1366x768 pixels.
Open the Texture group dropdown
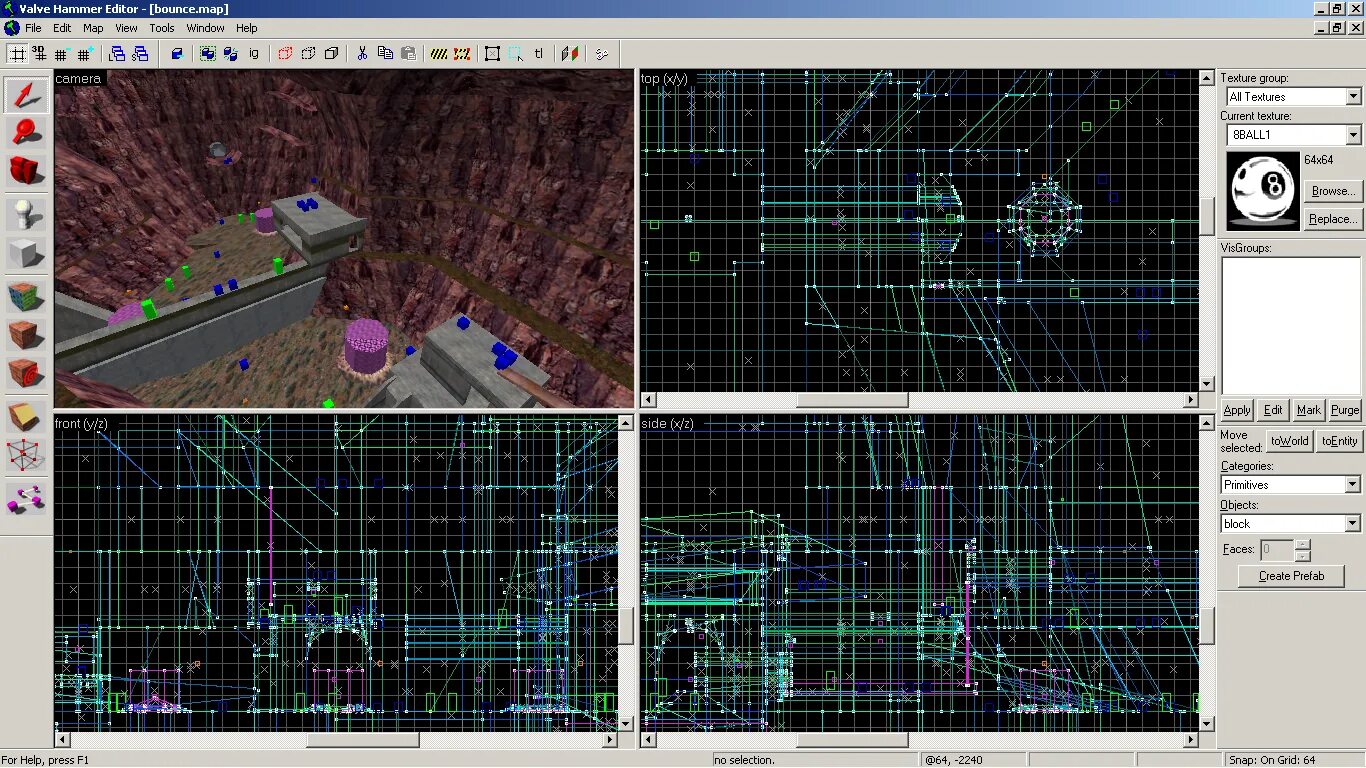[1353, 97]
